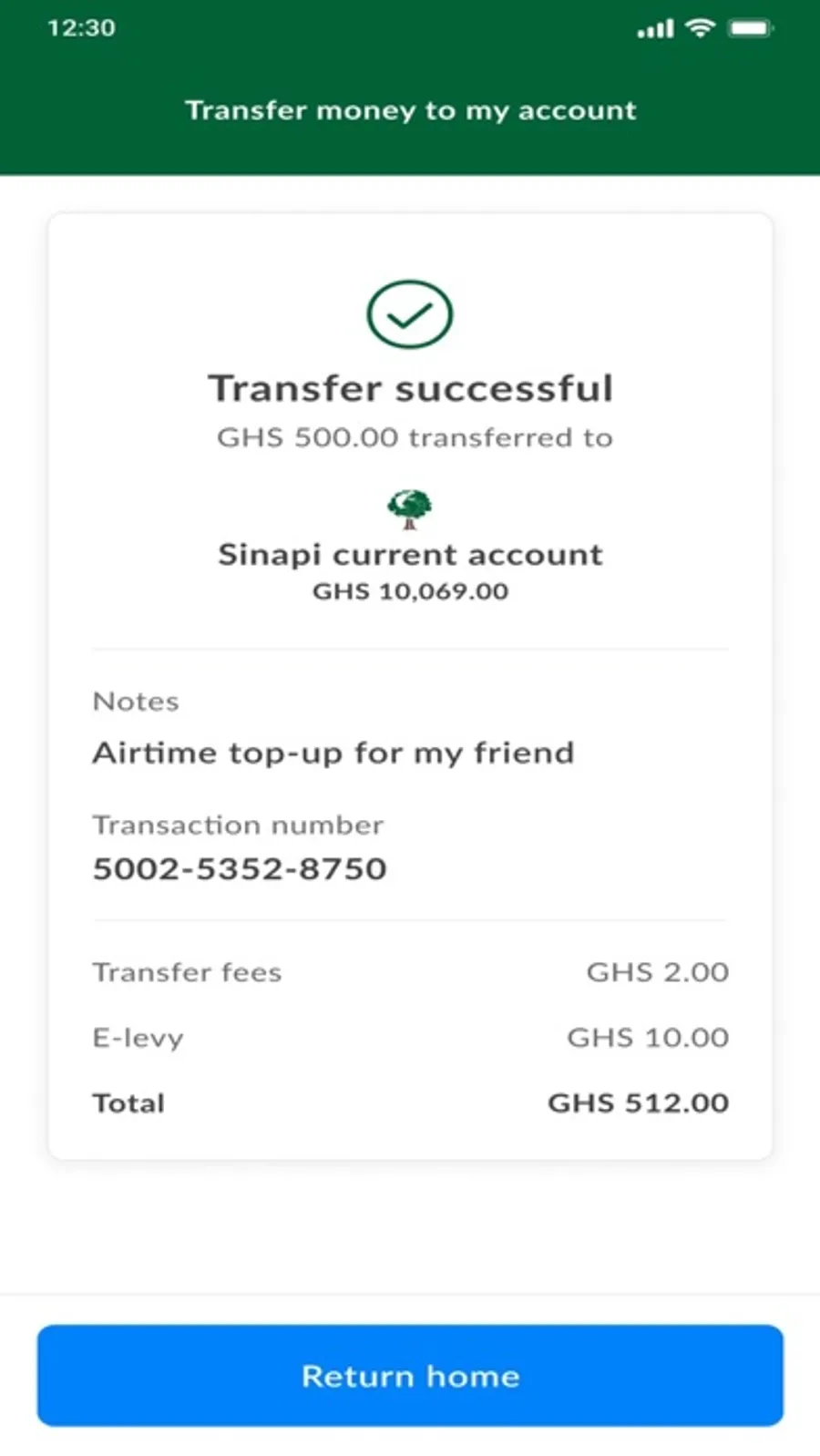
Task: Tap transaction number 5002-5352-8750
Action: pyautogui.click(x=240, y=868)
